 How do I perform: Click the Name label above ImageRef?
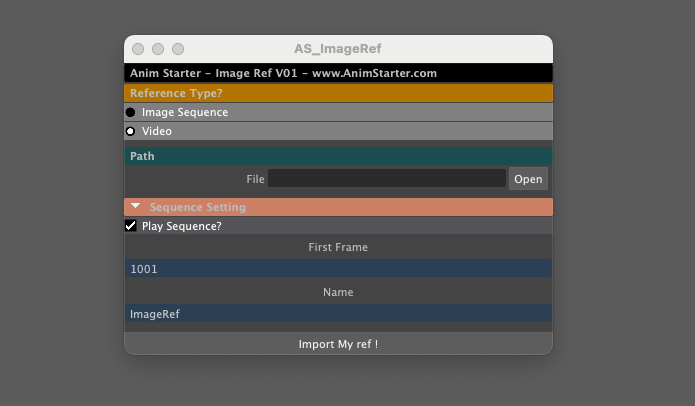[338, 292]
